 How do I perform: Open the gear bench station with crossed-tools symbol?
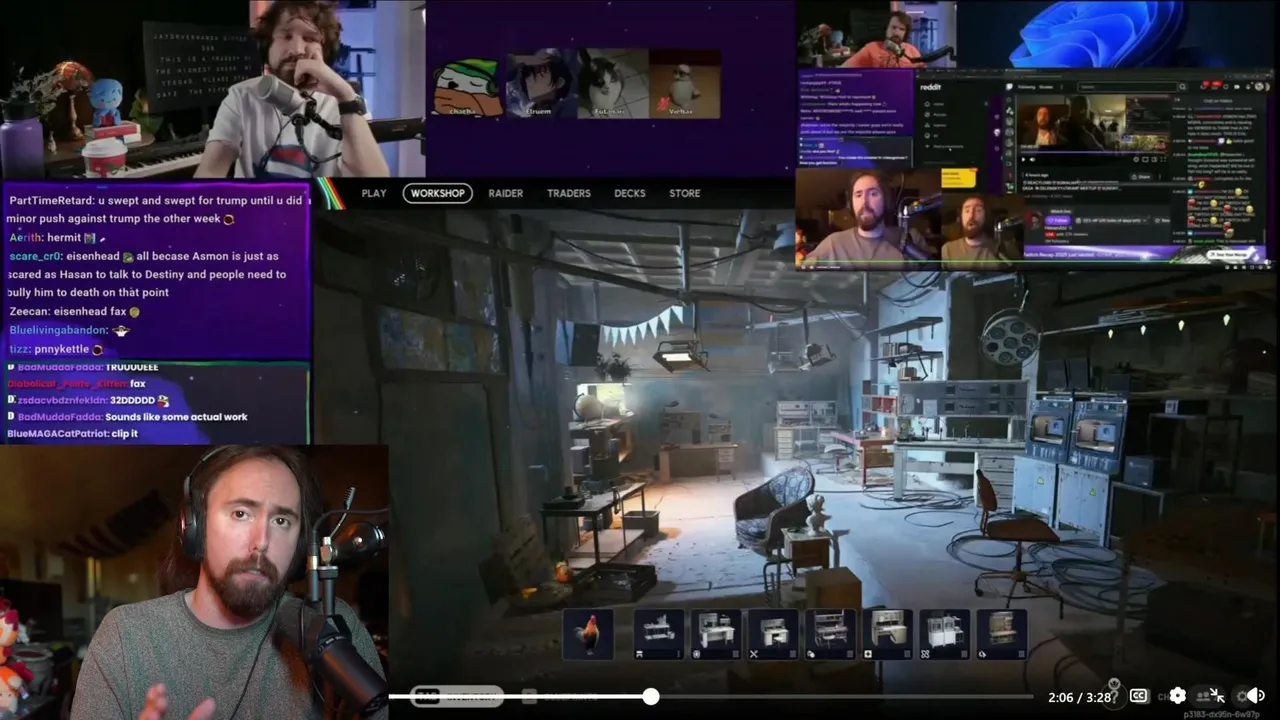(773, 634)
